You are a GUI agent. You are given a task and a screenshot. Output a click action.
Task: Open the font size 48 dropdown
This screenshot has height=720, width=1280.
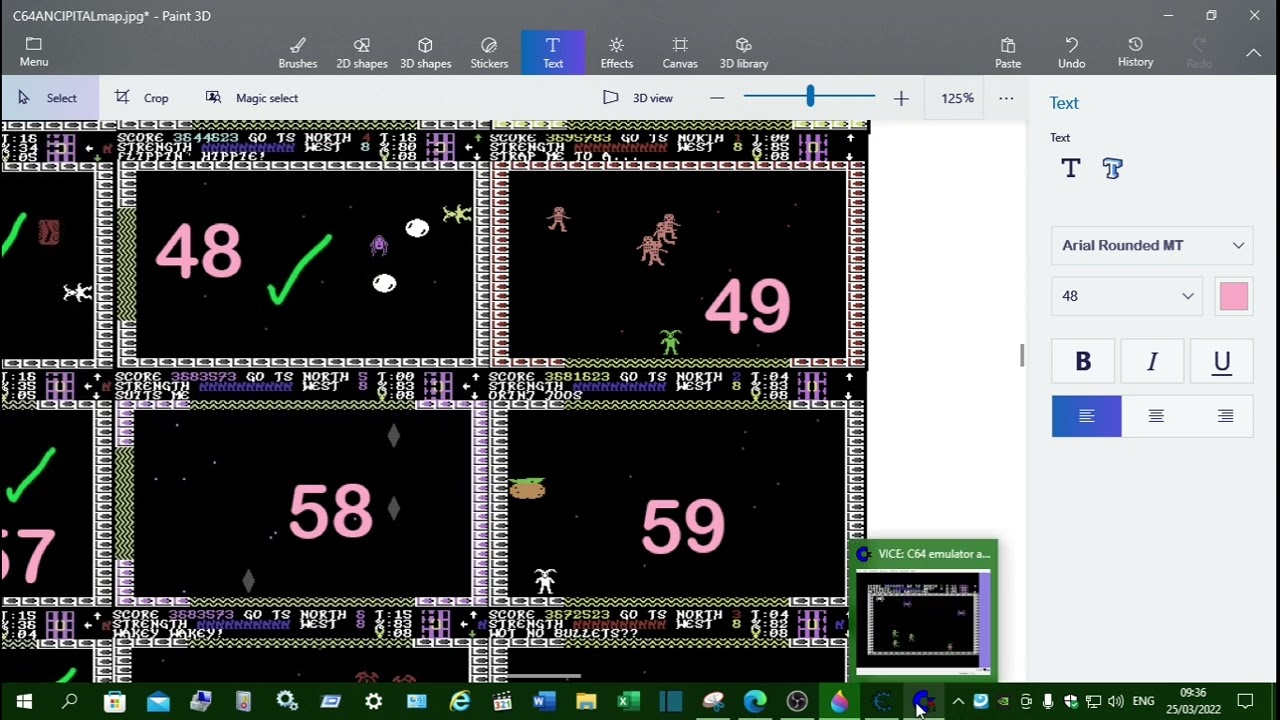(x=1128, y=296)
